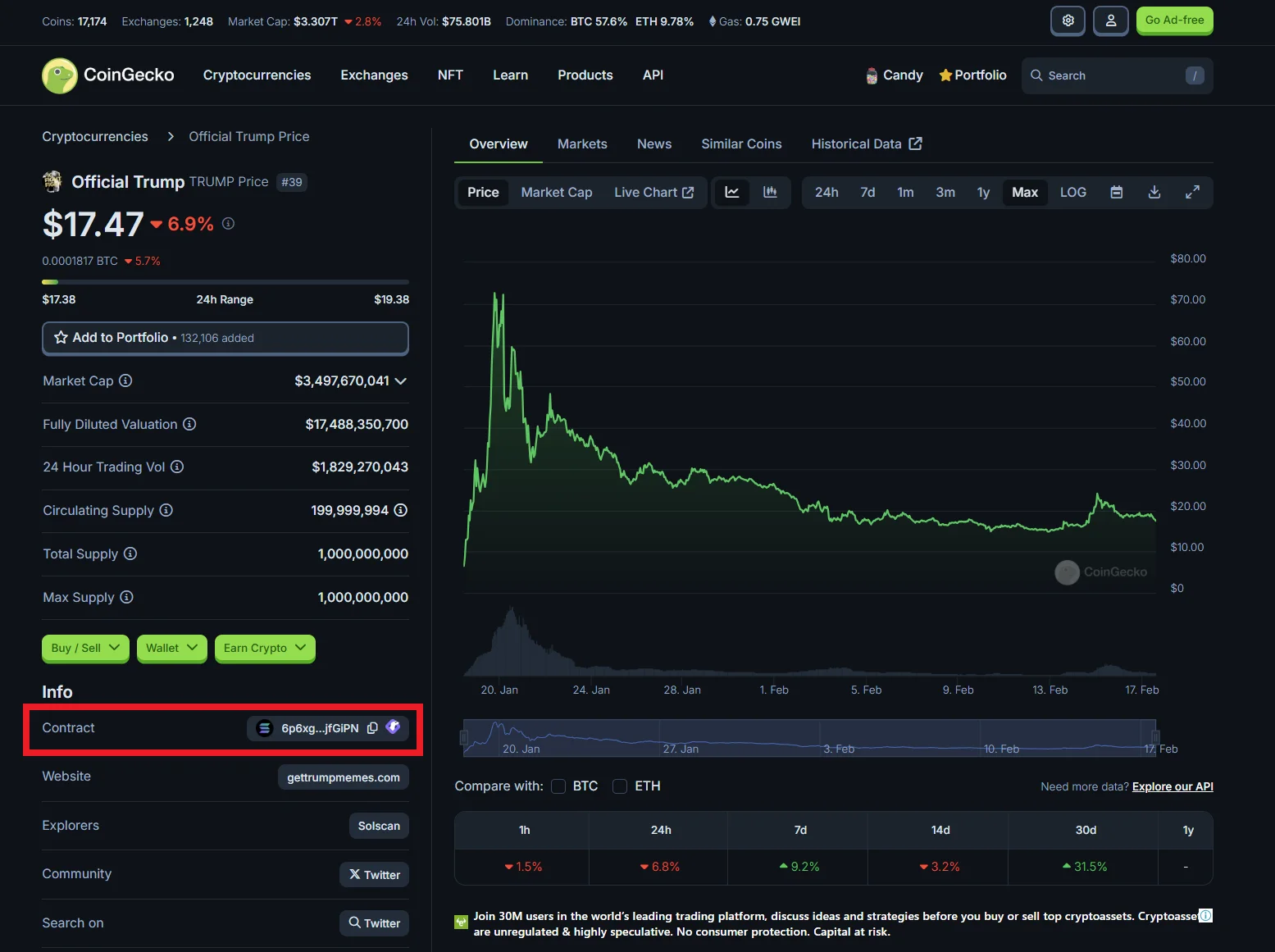The width and height of the screenshot is (1275, 952).
Task: Open the Wallet dropdown
Action: pos(171,648)
